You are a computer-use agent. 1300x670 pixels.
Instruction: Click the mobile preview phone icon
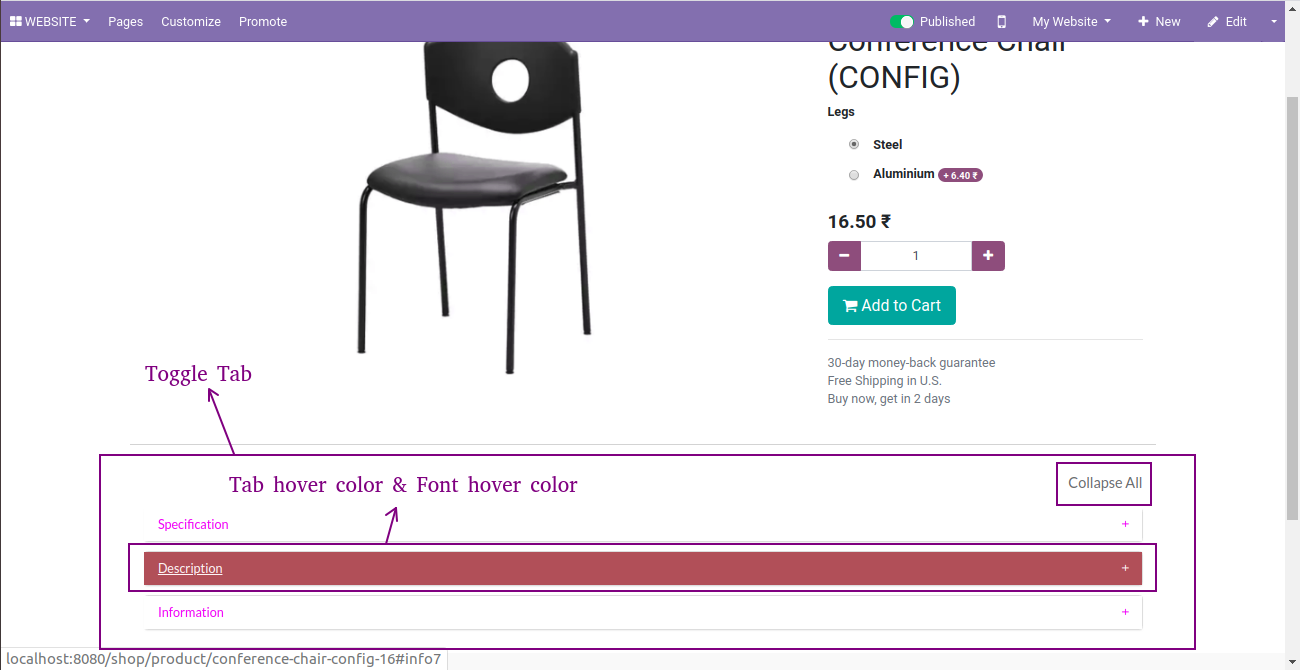(1001, 21)
